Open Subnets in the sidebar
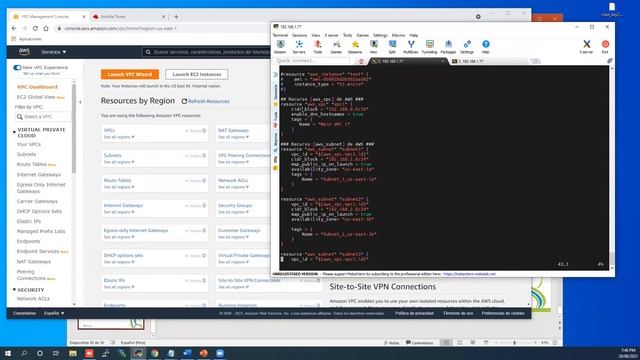This screenshot has width=640, height=360. [x=27, y=154]
